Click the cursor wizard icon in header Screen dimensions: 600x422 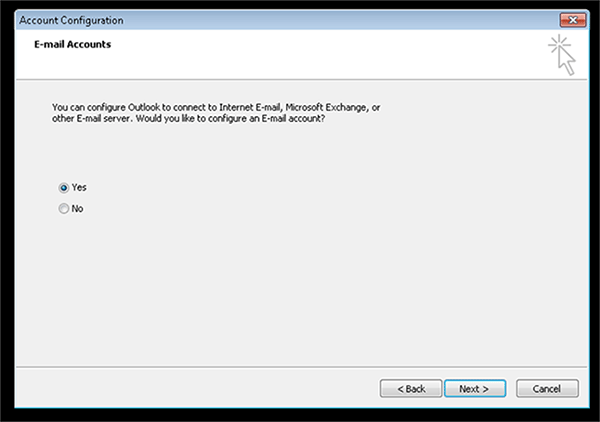pyautogui.click(x=562, y=55)
